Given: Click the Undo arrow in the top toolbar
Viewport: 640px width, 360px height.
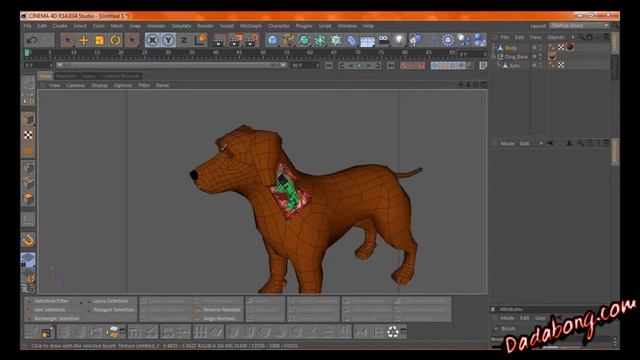Looking at the screenshot, I should click(x=32, y=40).
